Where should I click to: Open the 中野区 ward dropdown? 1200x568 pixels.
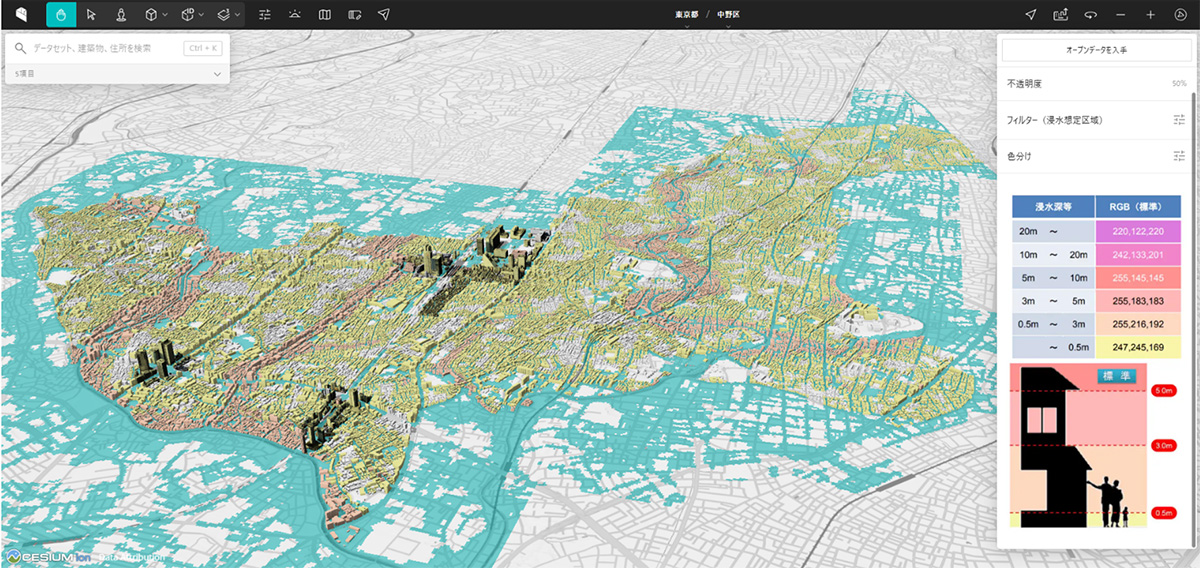[x=729, y=16]
